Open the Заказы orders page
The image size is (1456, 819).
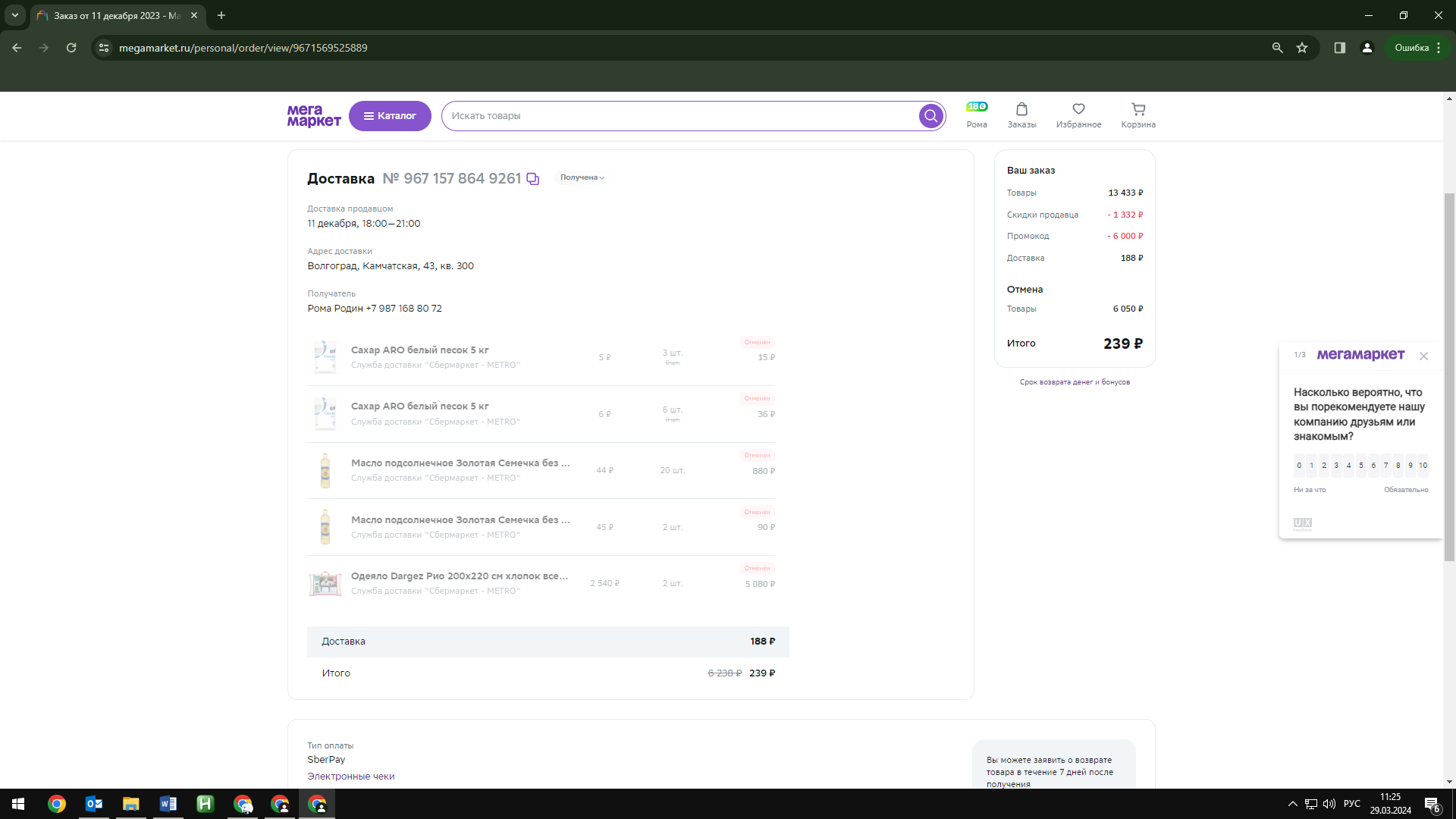[x=1021, y=115]
